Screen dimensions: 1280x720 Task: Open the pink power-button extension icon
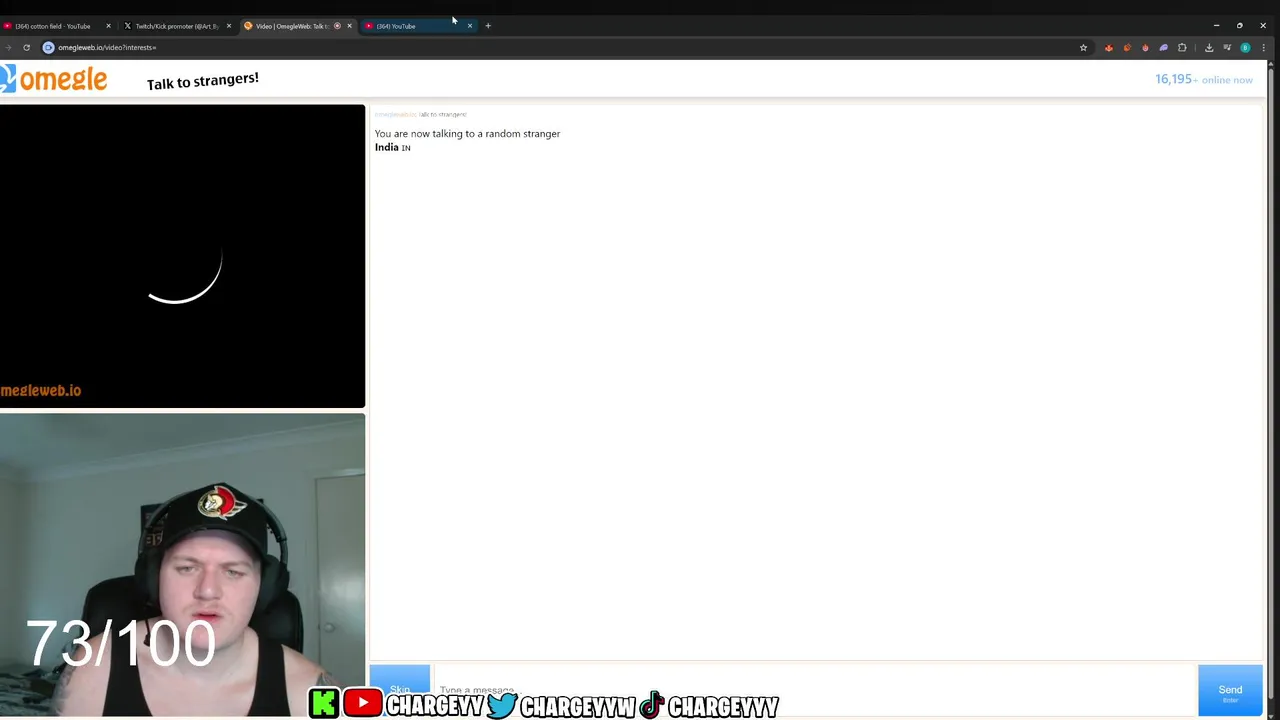pyautogui.click(x=1145, y=47)
